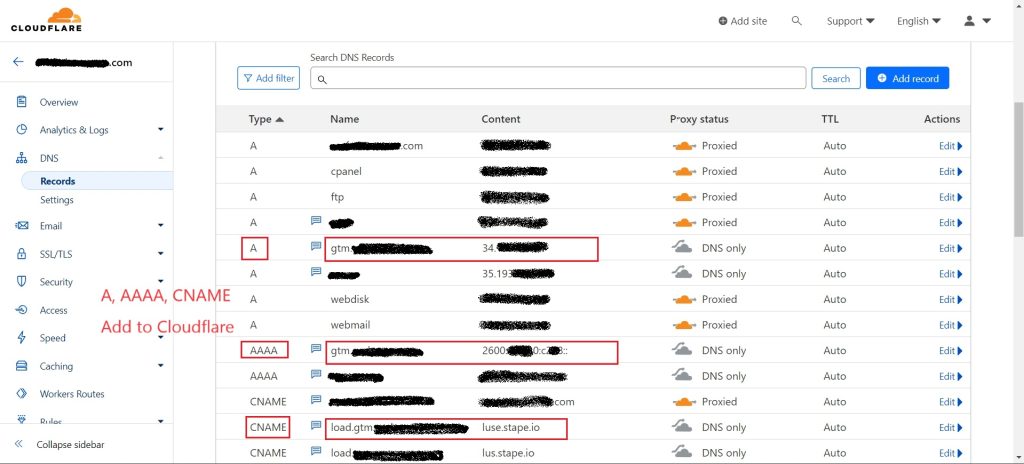Expand the SSL/TLS submenu arrow
The image size is (1024, 464).
pyautogui.click(x=161, y=254)
